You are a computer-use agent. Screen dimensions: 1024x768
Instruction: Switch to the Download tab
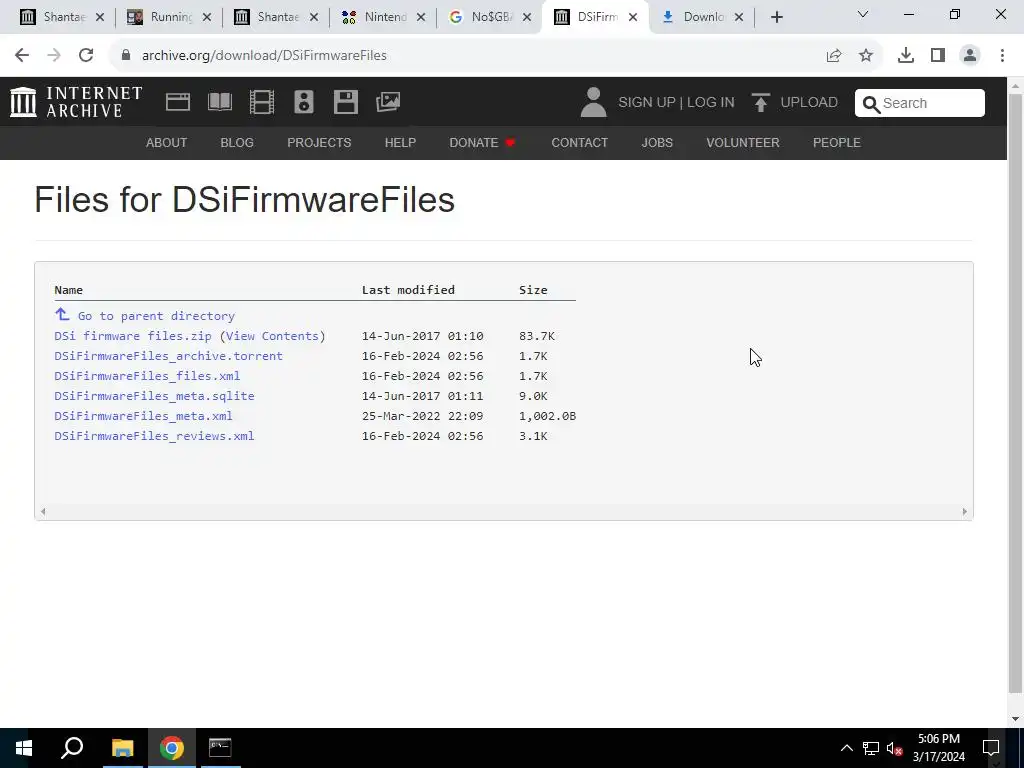702,18
